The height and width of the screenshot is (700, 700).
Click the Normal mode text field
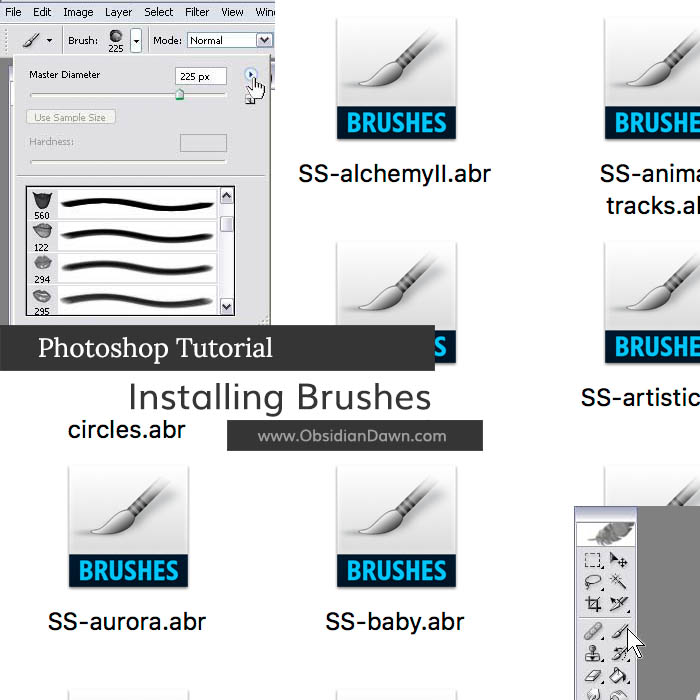tap(222, 40)
